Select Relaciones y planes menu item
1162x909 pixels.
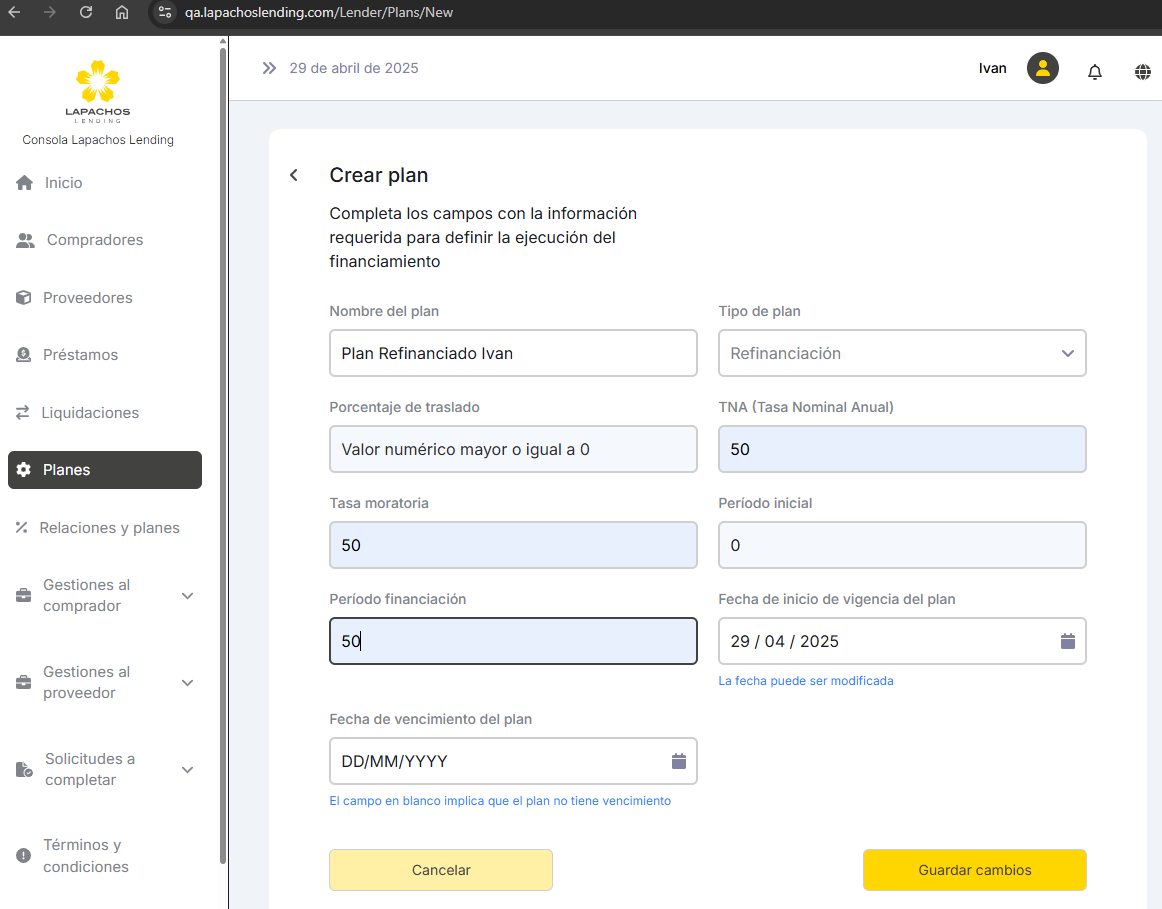[x=109, y=528]
